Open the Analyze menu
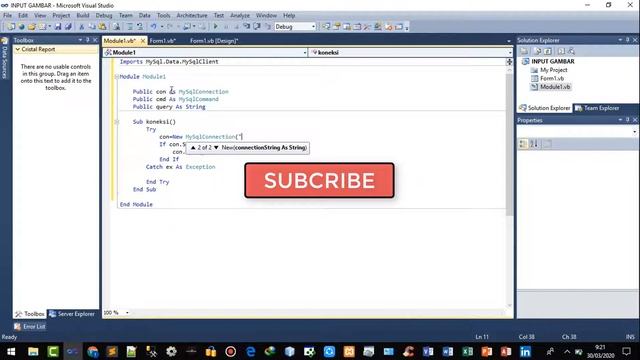 pyautogui.click(x=240, y=16)
